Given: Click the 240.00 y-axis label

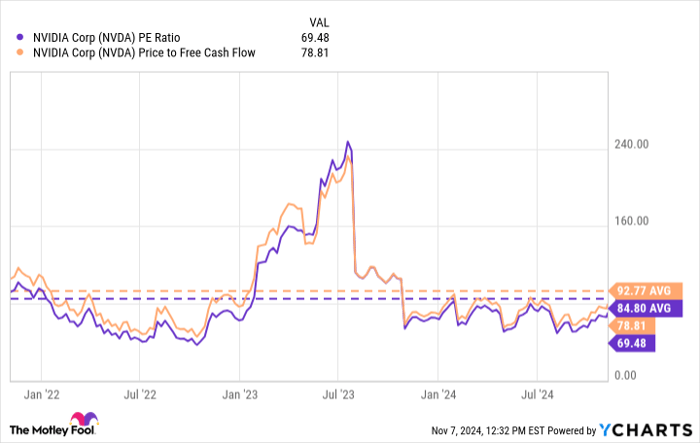Looking at the screenshot, I should (x=633, y=144).
